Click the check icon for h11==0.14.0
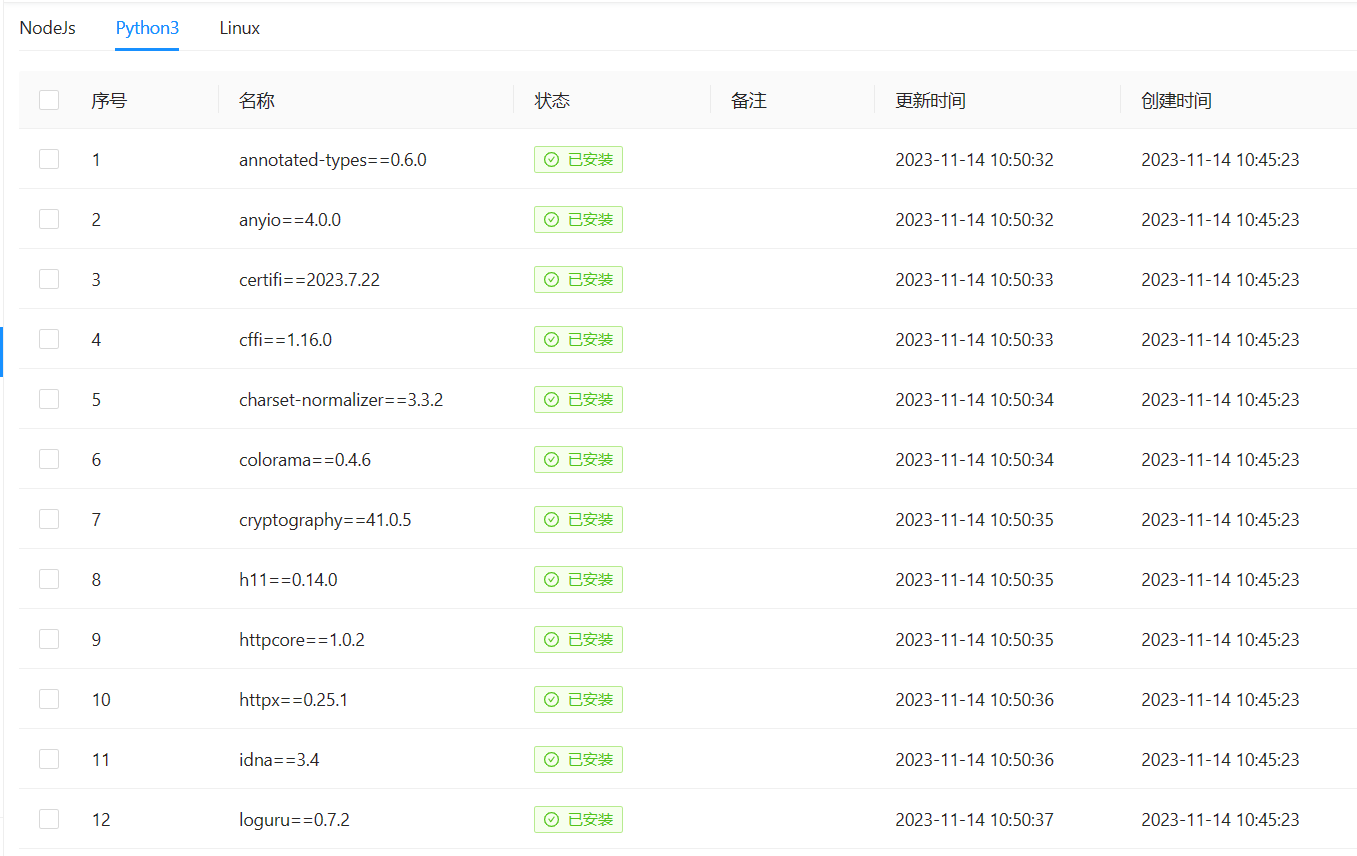Viewport: 1357px width, 856px height. pos(552,579)
